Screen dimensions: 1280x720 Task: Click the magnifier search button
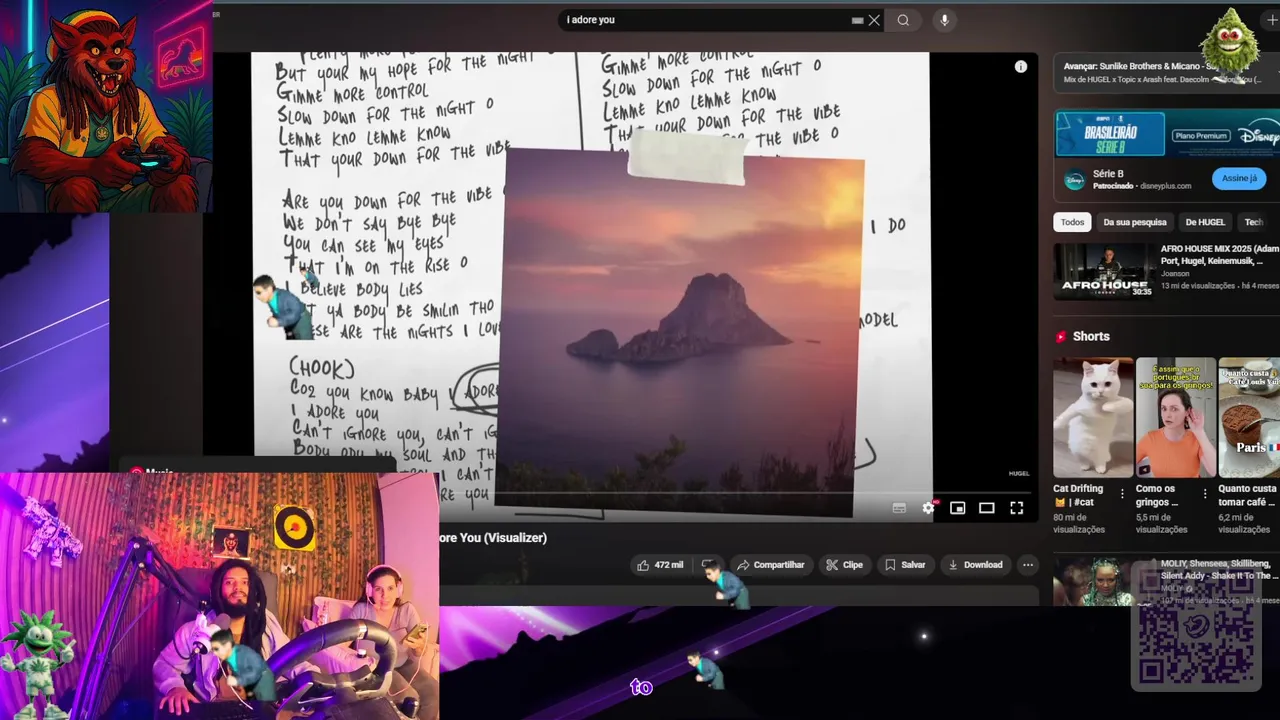[903, 20]
